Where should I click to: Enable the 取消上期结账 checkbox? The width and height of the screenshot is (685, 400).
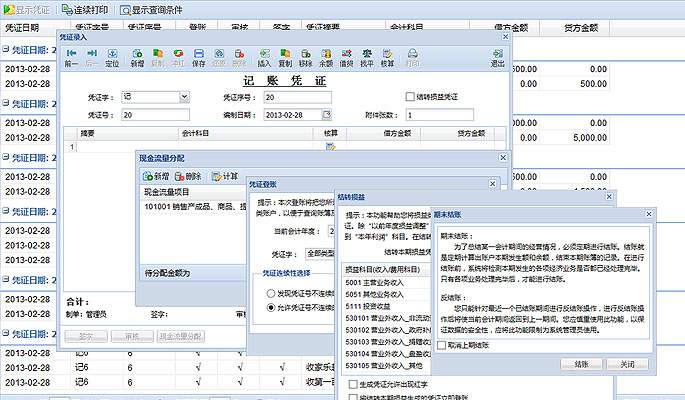click(x=443, y=345)
